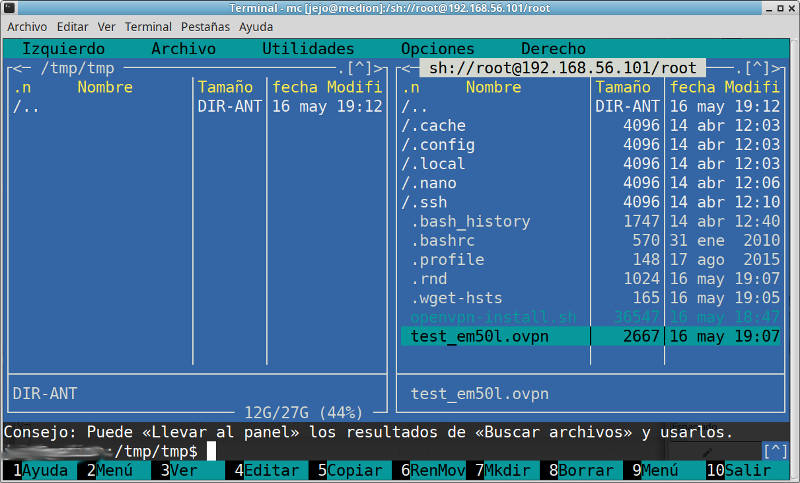Select the .bash_history file
Screen dimensions: 800x483
(x=591, y=221)
